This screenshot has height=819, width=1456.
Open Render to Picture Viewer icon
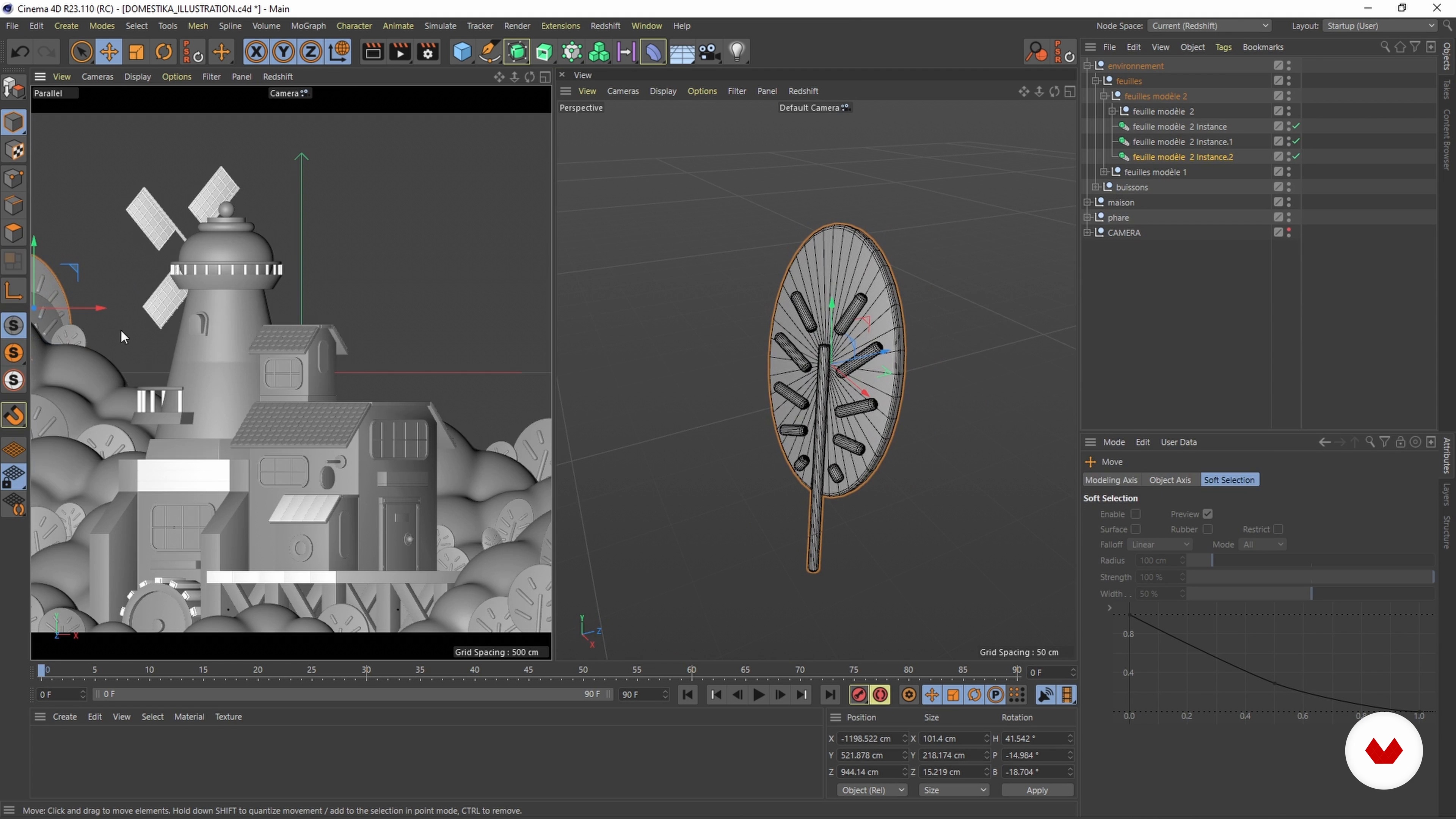[400, 52]
